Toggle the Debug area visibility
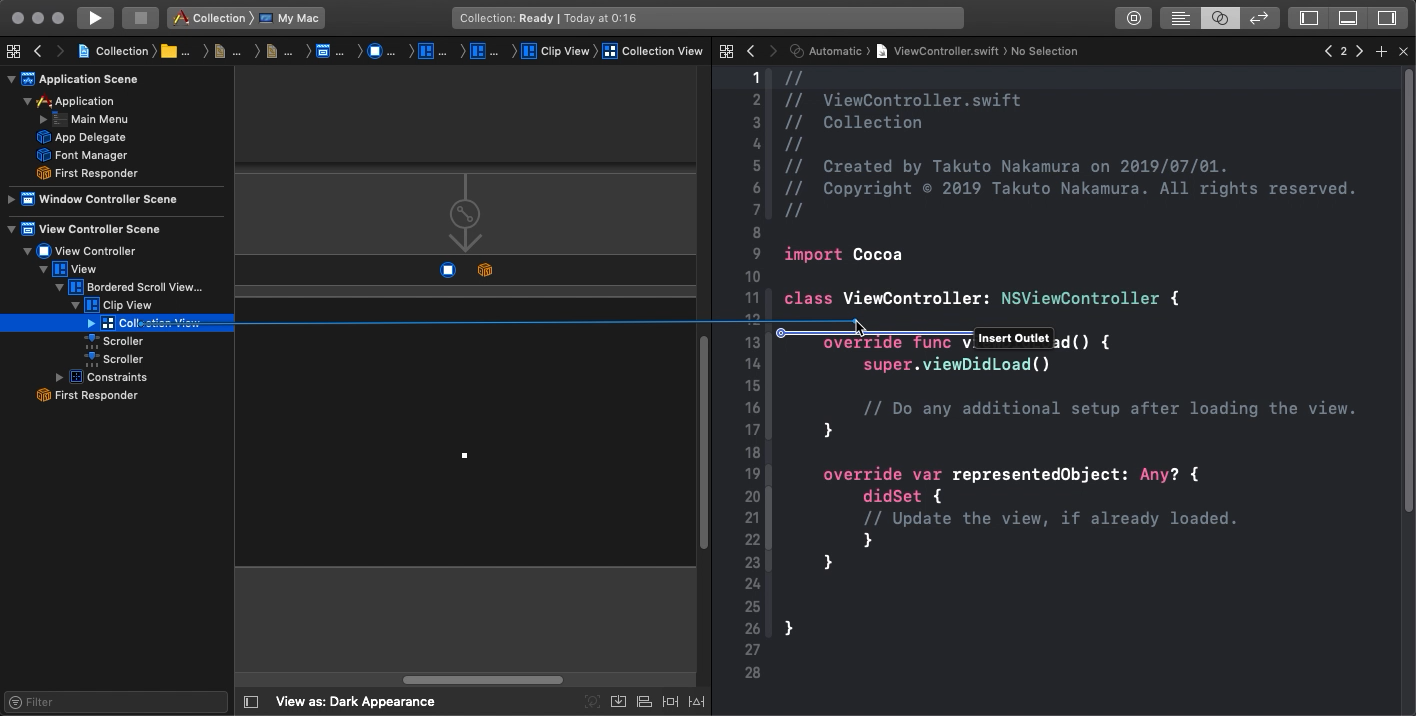Screen dimensions: 1416x716 (x=1348, y=18)
